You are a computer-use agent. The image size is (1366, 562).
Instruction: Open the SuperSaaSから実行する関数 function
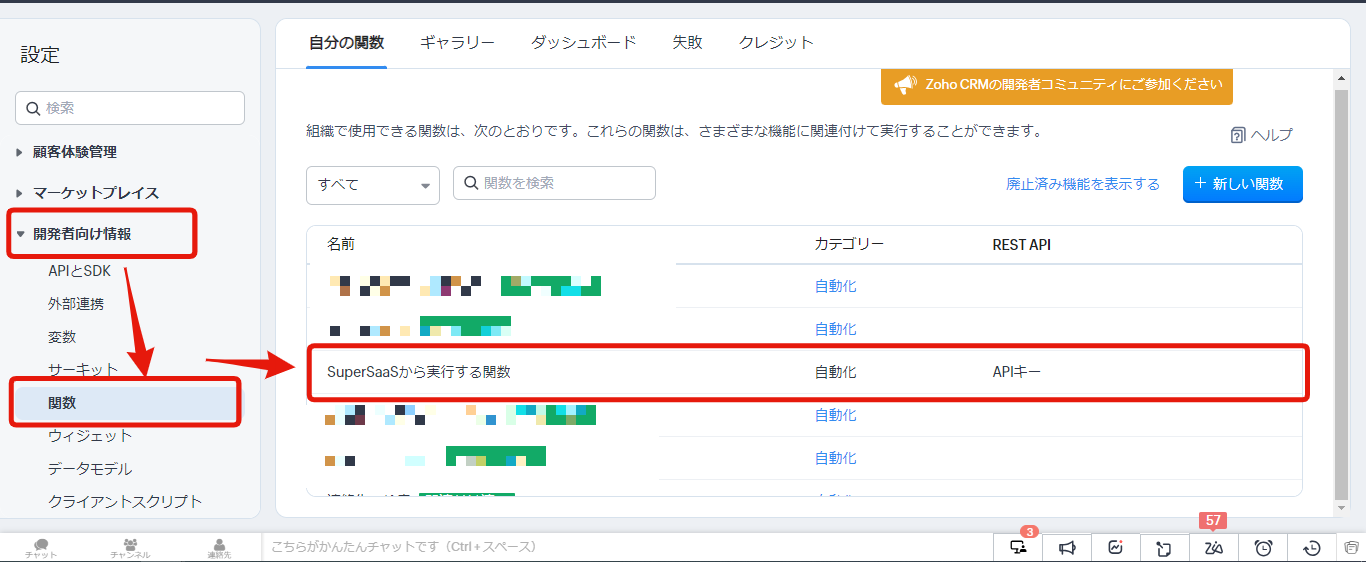pyautogui.click(x=419, y=372)
